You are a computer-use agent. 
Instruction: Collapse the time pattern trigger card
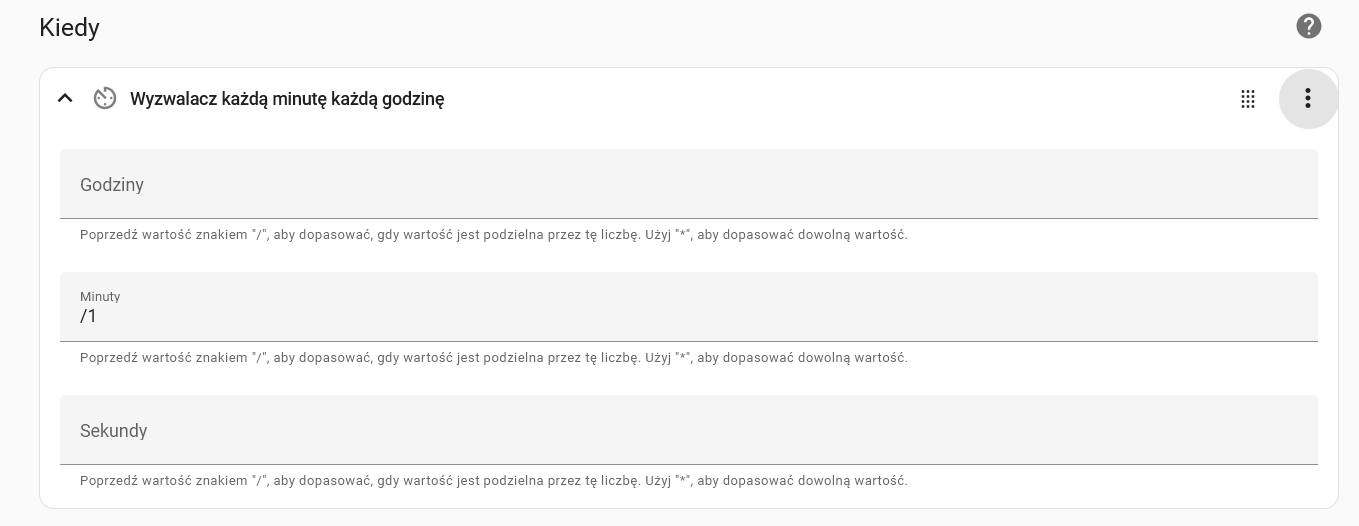coord(65,98)
